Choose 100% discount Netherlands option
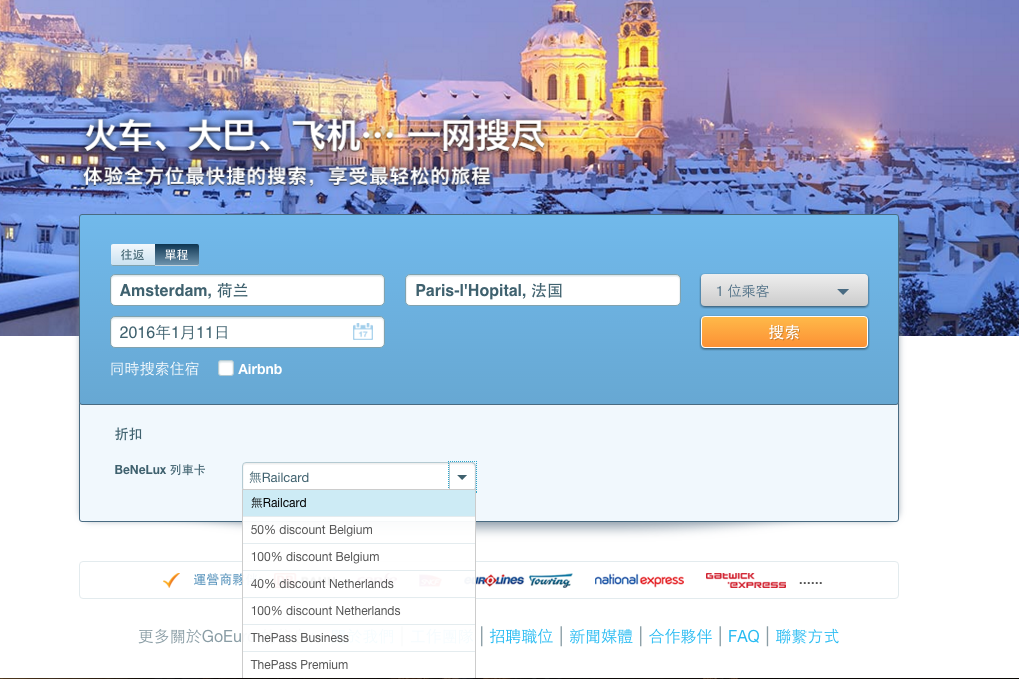 [x=359, y=611]
